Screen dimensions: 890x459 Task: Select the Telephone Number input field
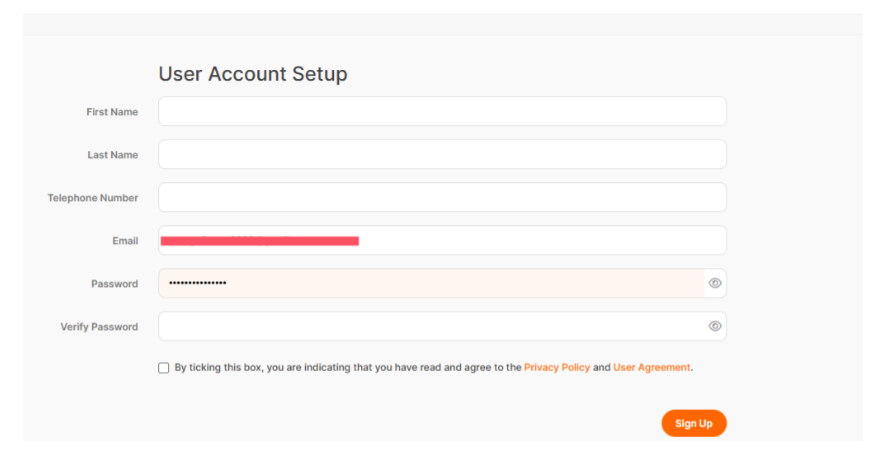[442, 197]
